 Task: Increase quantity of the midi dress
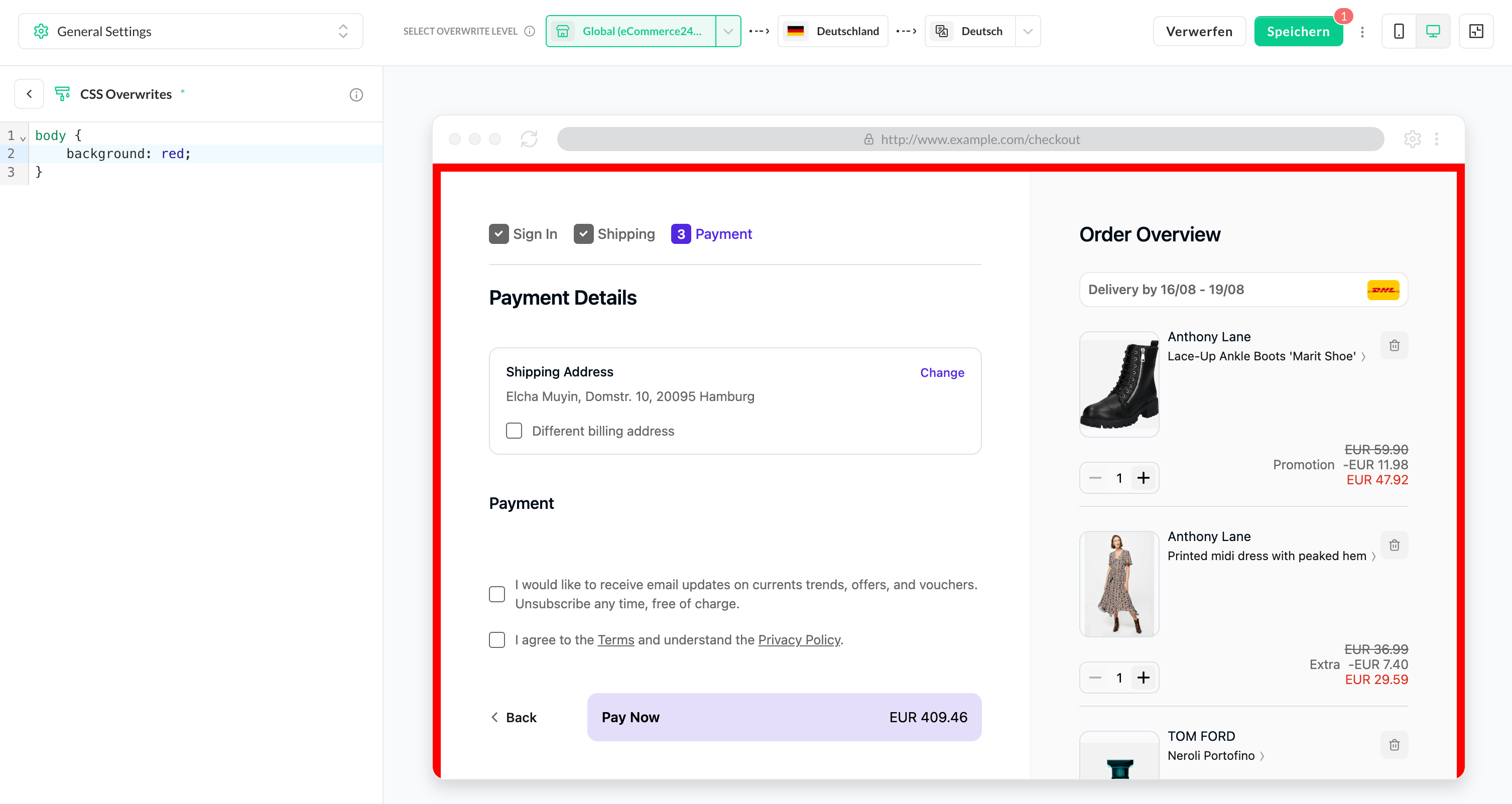[1143, 678]
